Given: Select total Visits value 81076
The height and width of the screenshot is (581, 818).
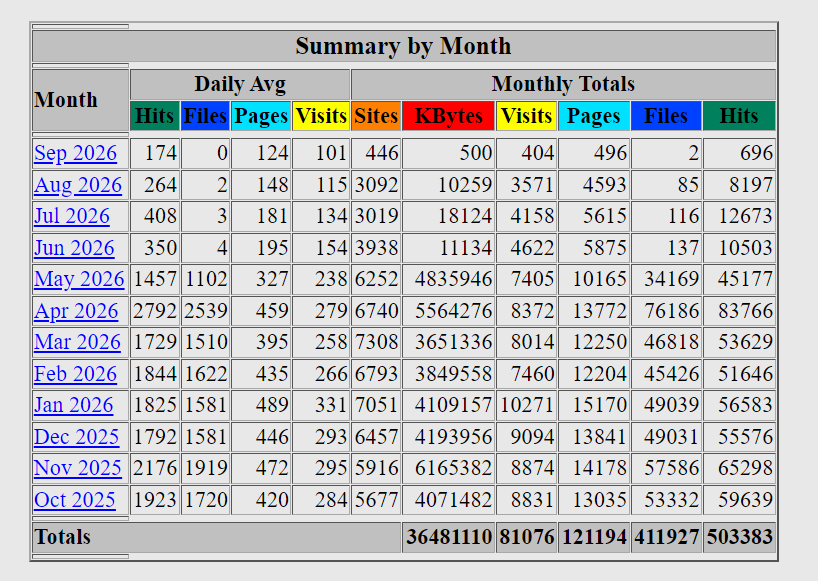Looking at the screenshot, I should [526, 537].
